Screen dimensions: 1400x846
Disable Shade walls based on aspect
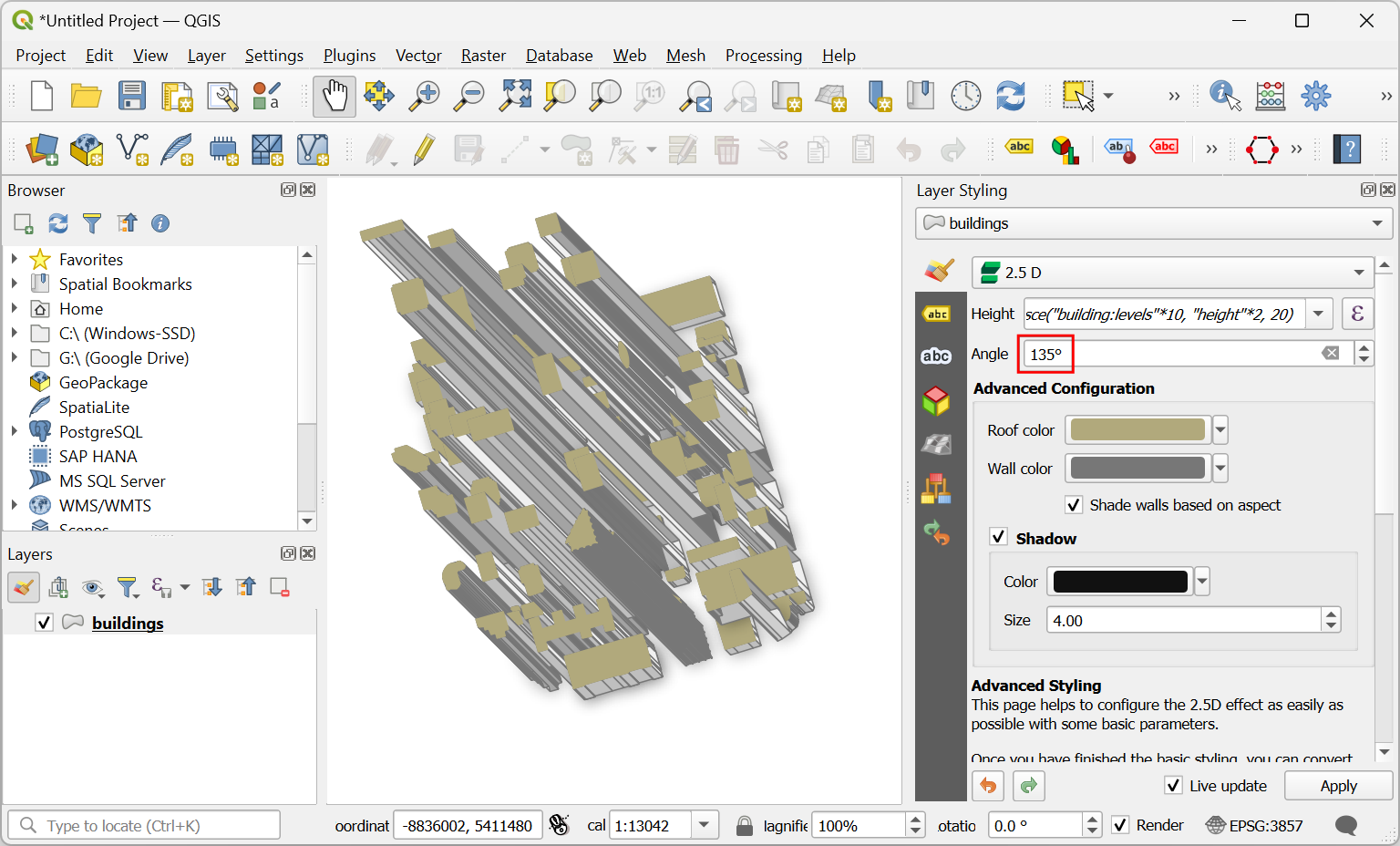(x=1074, y=505)
